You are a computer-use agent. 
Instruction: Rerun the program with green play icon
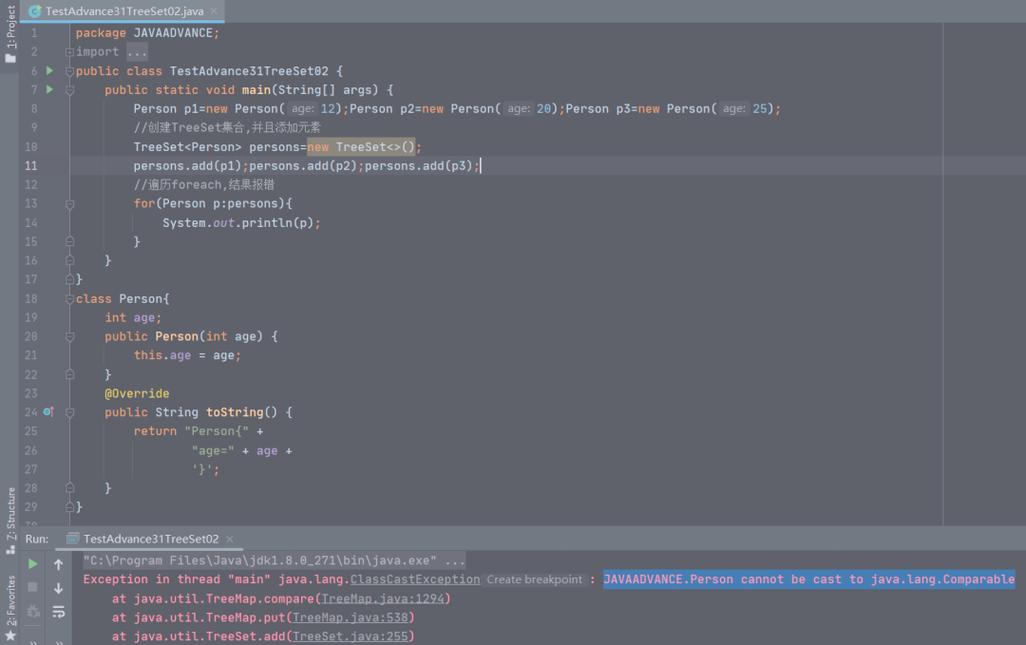[32, 564]
